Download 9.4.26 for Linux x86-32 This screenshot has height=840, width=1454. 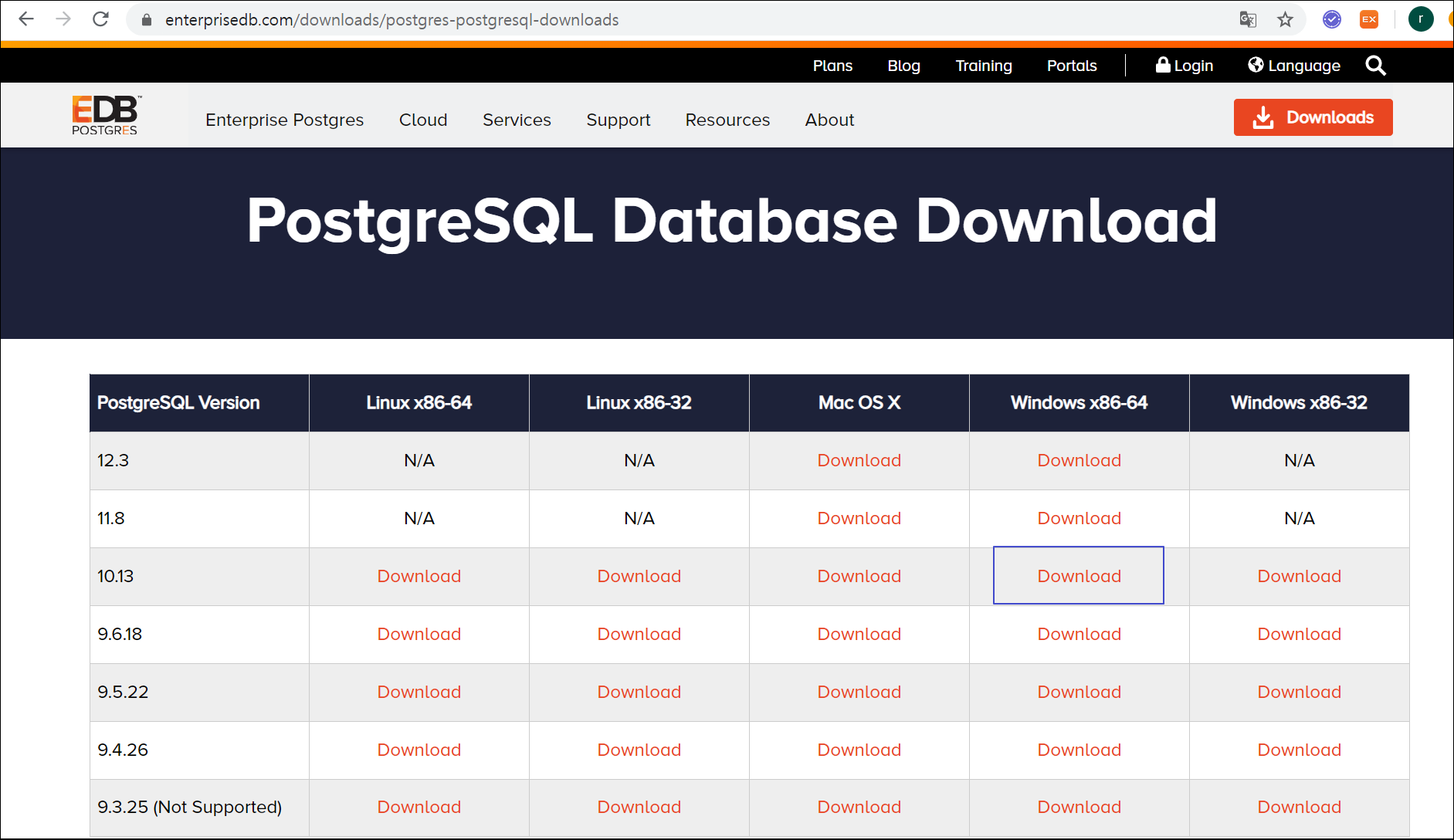pos(639,750)
